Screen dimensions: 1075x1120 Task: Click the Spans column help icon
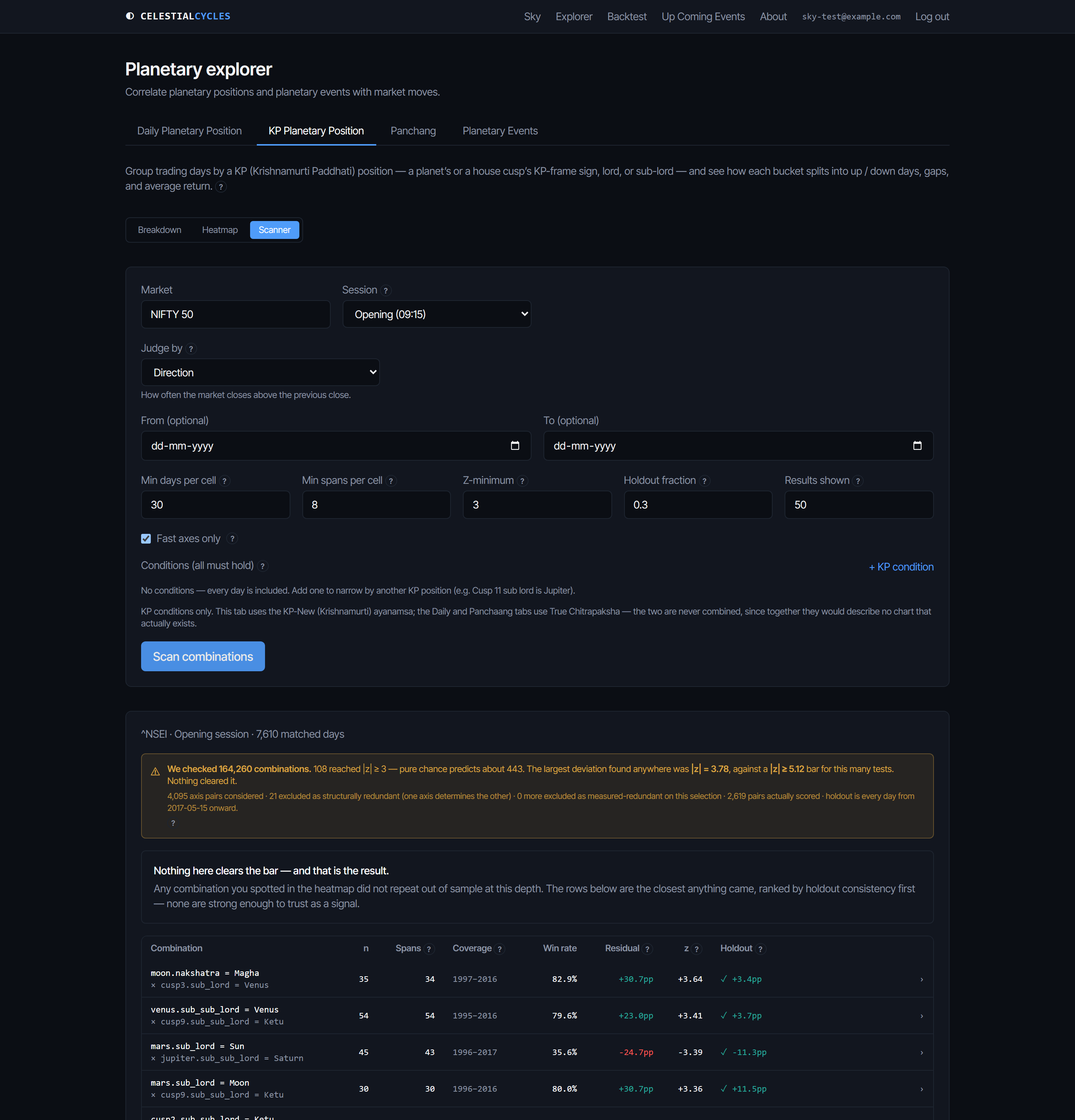[x=429, y=949]
